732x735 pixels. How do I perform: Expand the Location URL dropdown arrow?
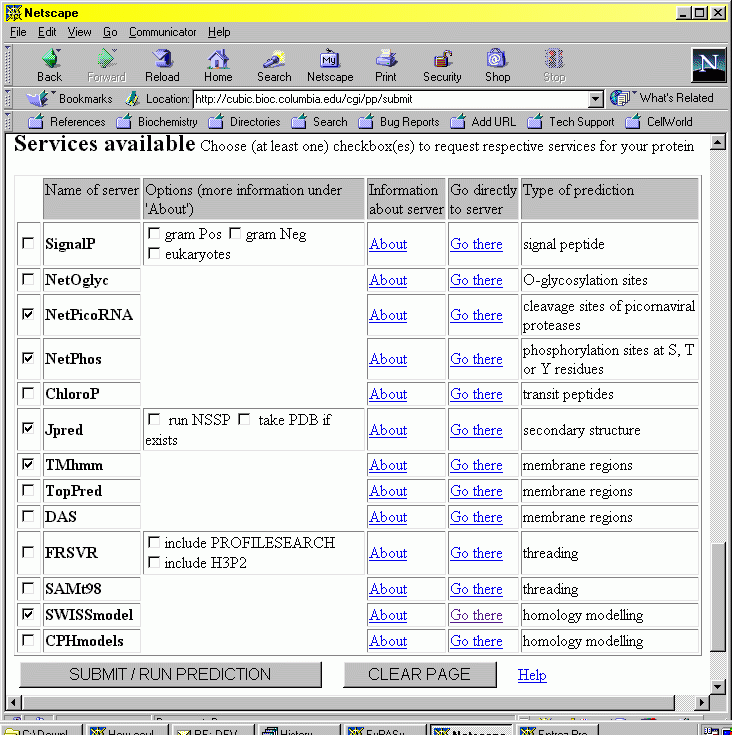click(x=595, y=99)
